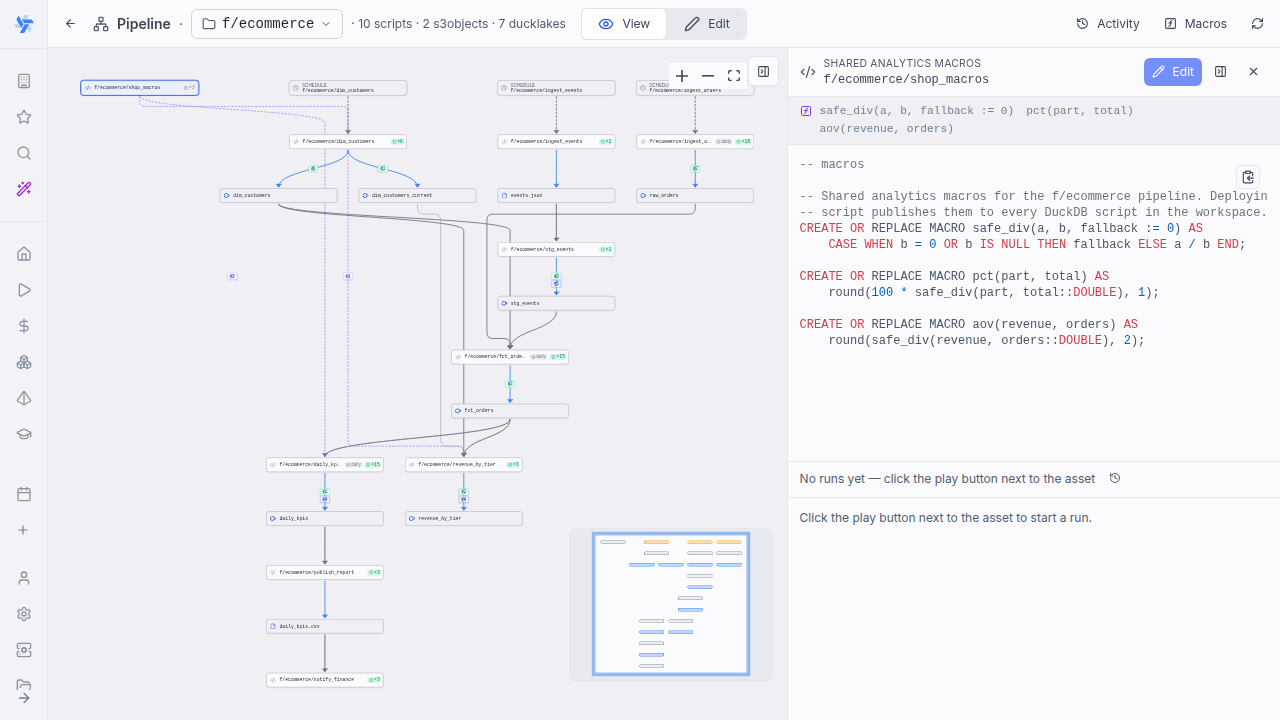
Task: Zoom in on the pipeline graph
Action: click(682, 76)
